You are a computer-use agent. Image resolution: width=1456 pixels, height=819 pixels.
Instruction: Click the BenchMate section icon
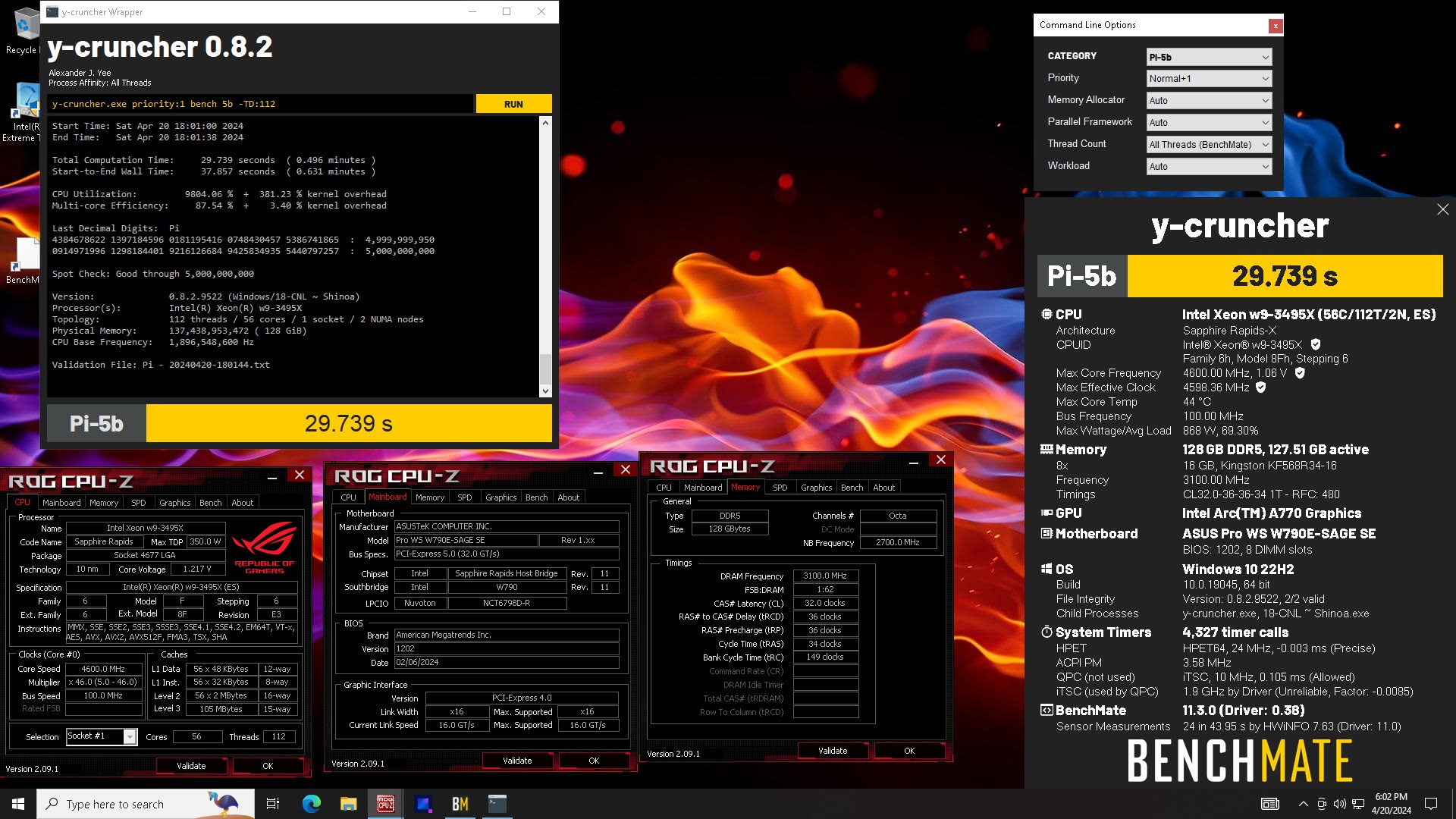click(1046, 711)
